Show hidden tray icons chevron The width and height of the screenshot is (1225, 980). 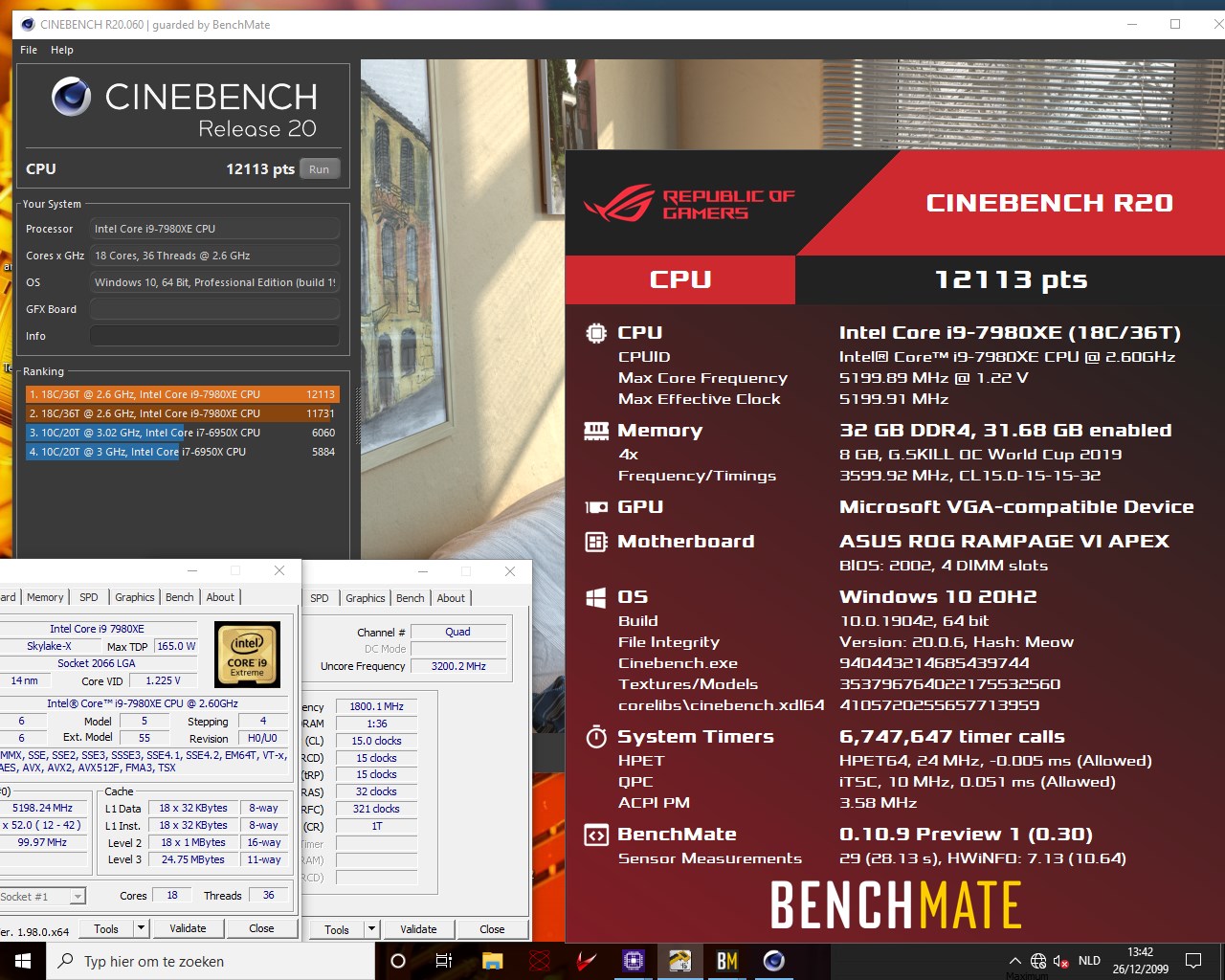[1014, 961]
